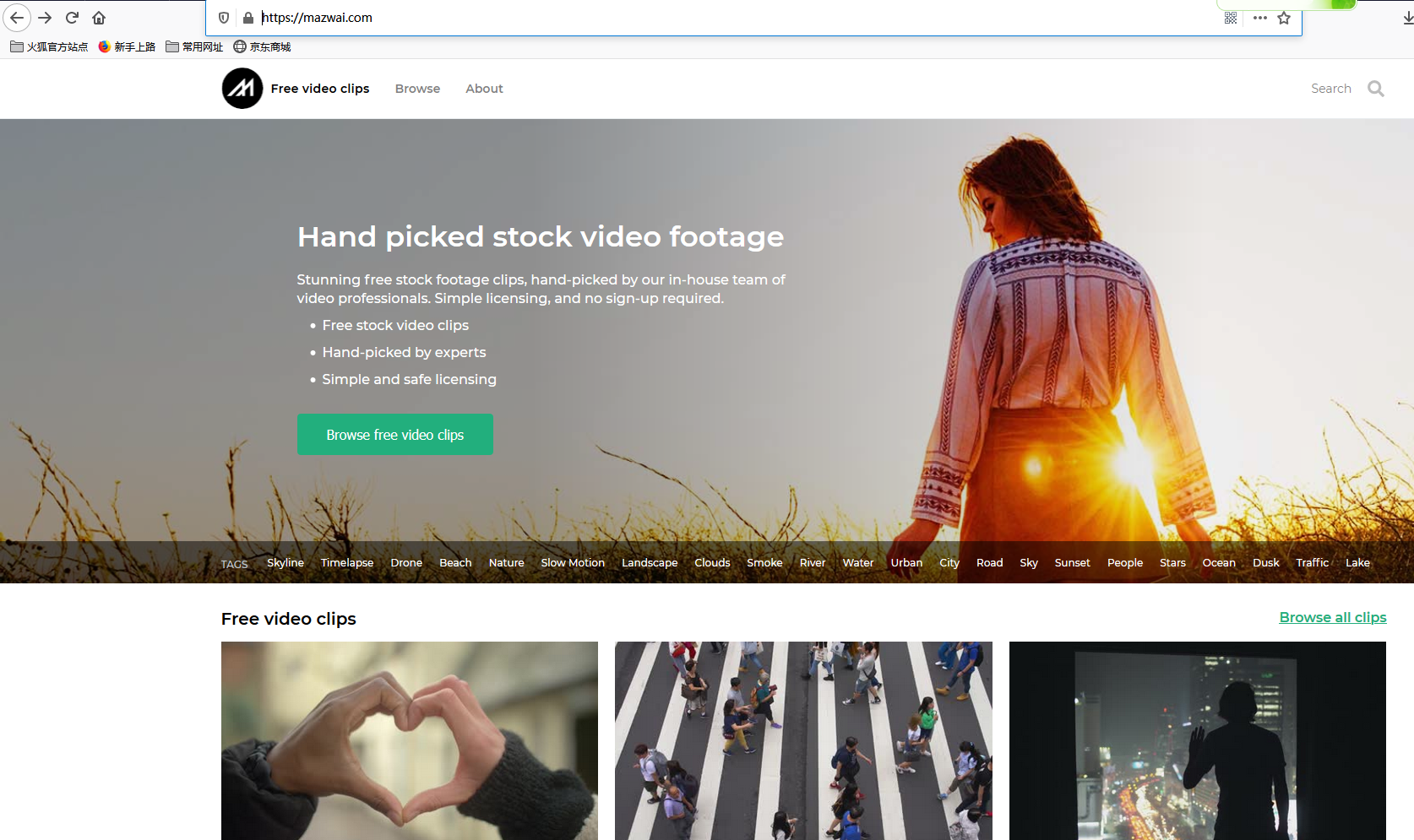The width and height of the screenshot is (1414, 840).
Task: Open the 火狐官方站点 bookmark folder
Action: 49,47
